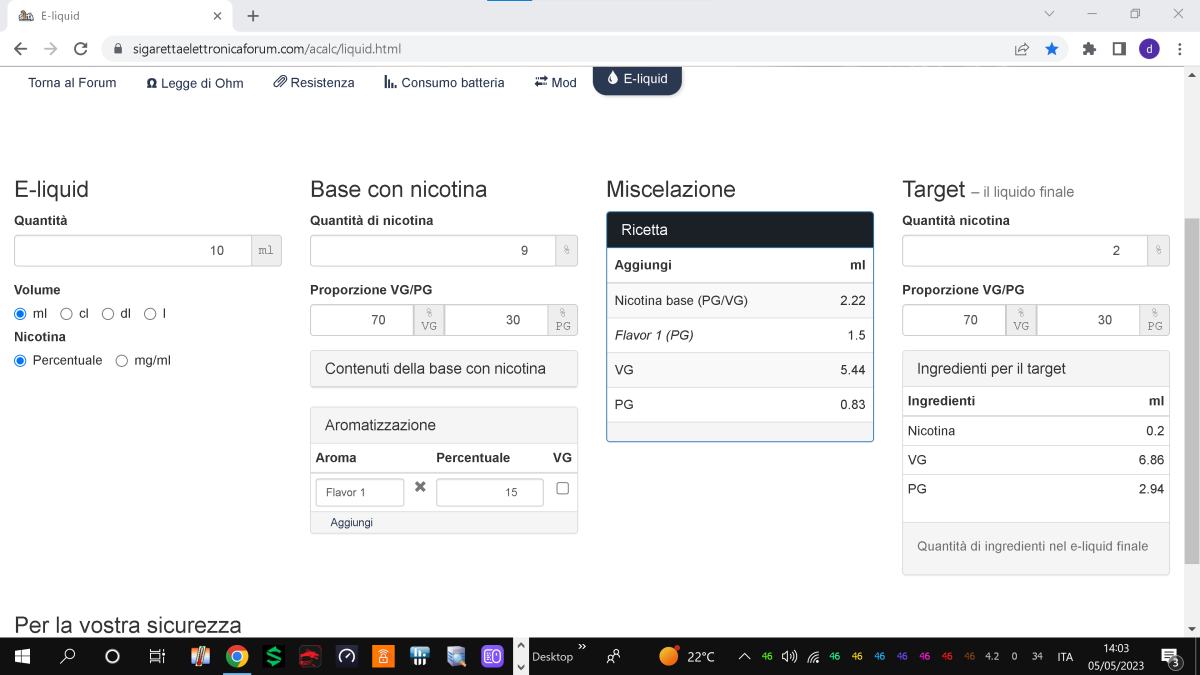This screenshot has width=1200, height=675.
Task: Open the Consumo batteria tab
Action: (x=444, y=83)
